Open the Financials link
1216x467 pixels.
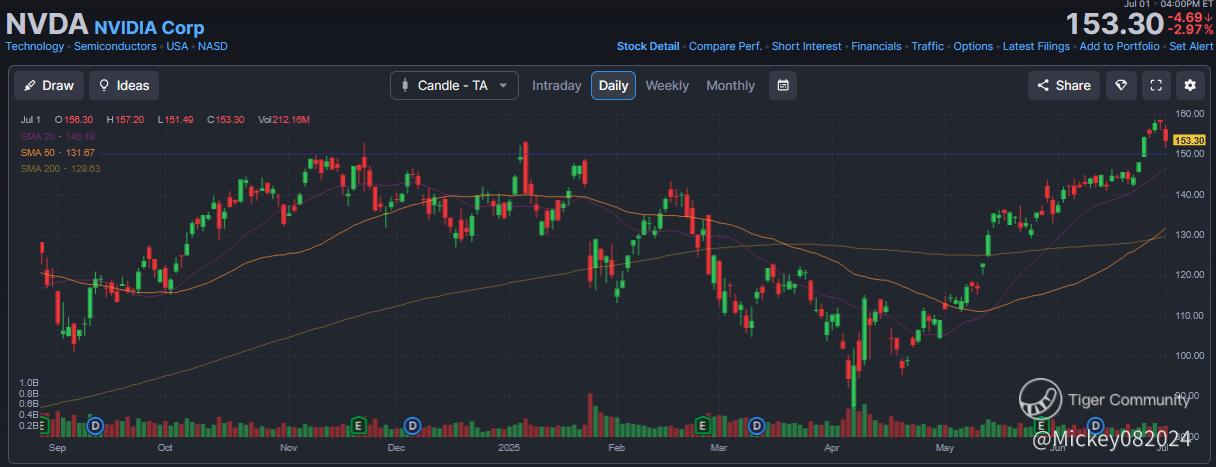point(876,46)
